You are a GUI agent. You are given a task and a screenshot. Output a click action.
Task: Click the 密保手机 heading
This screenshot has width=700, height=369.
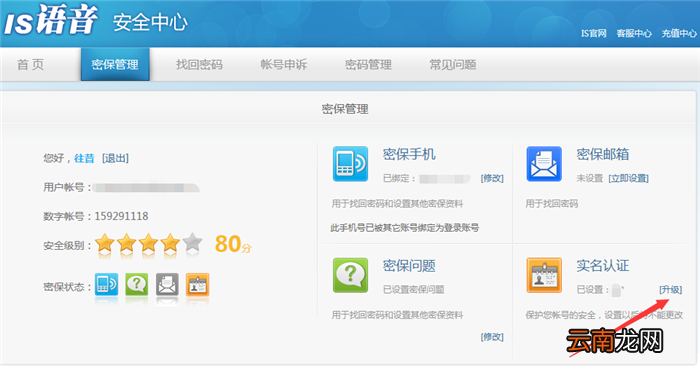click(409, 154)
